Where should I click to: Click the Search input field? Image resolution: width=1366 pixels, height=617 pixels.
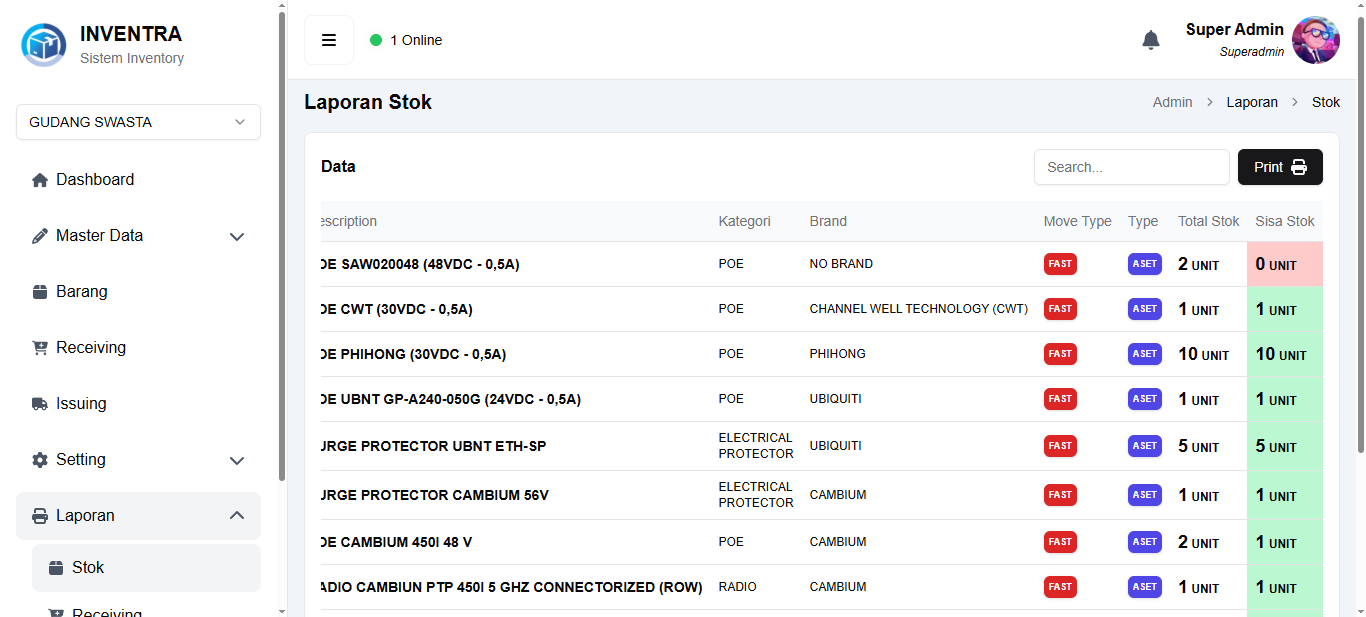[x=1131, y=167]
